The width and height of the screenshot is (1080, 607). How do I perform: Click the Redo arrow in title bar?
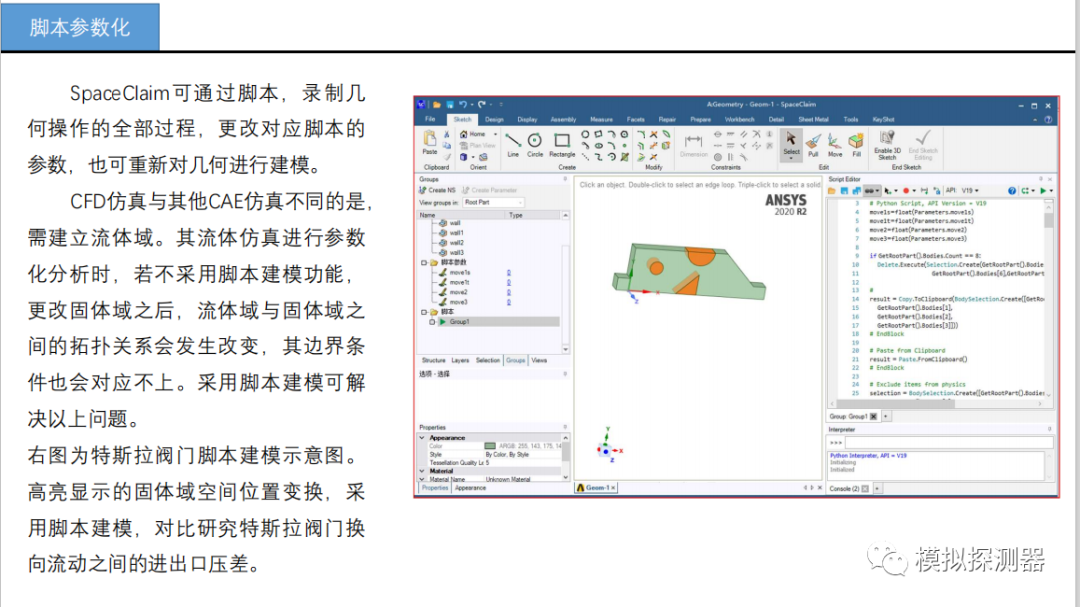(x=482, y=105)
